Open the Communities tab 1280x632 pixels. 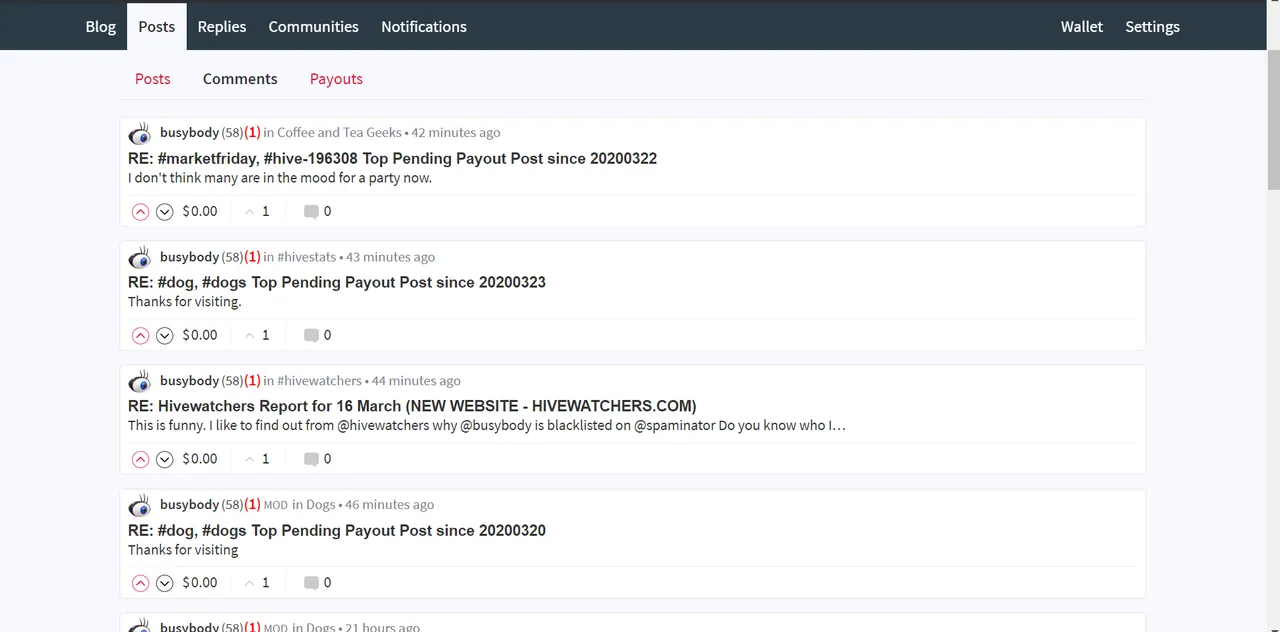313,27
